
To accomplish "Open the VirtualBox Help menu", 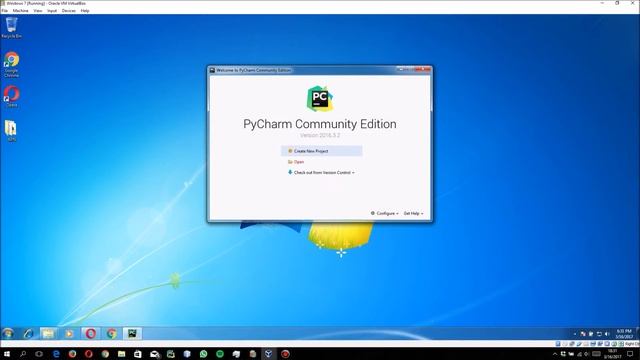I will (85, 11).
